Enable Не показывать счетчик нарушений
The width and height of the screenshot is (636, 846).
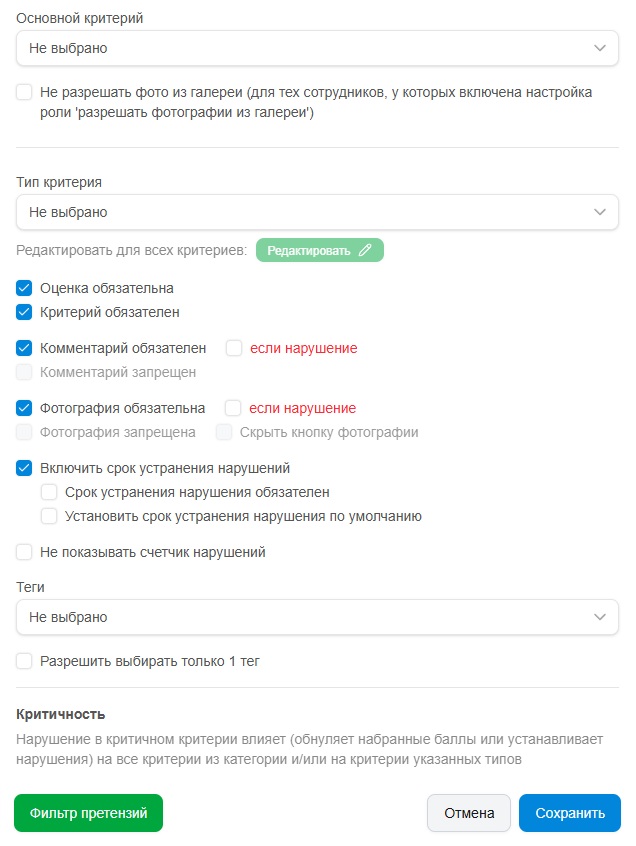coord(24,552)
